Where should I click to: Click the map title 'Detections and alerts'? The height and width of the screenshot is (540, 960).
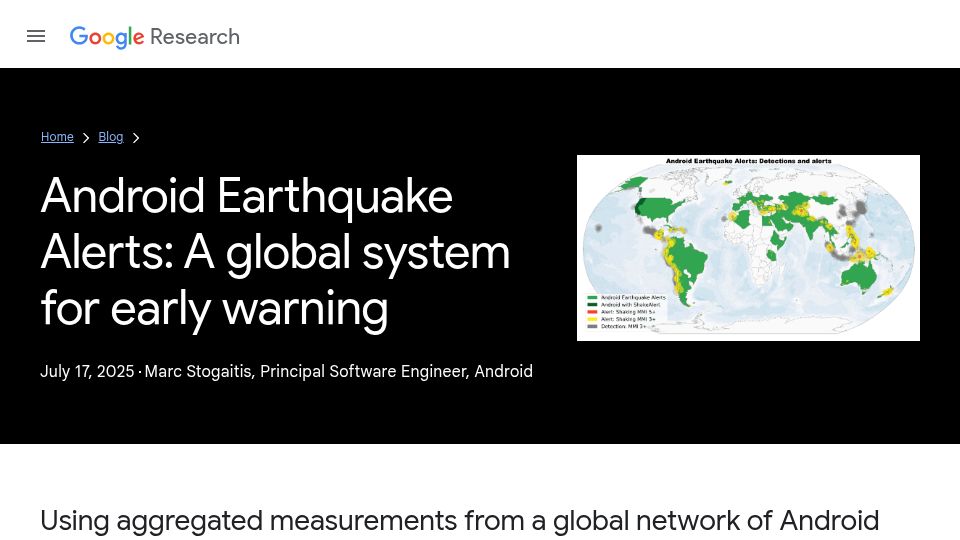(795, 161)
